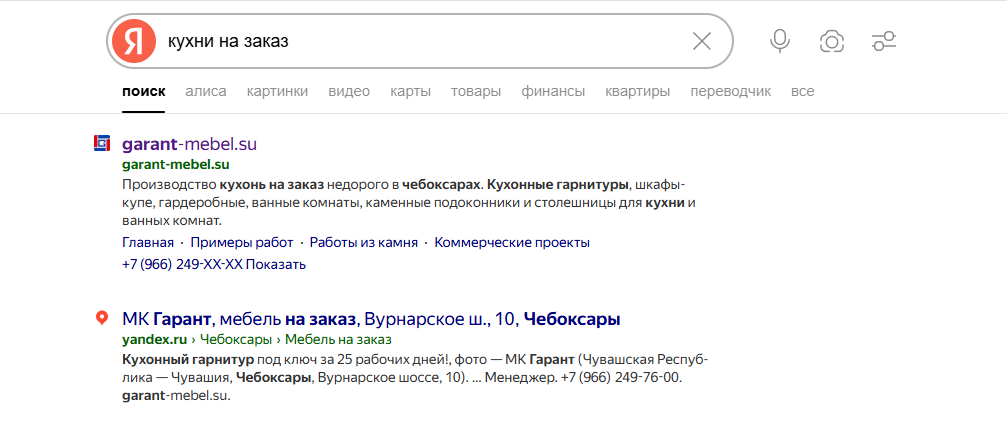
Task: Switch to the картинки tab
Action: click(277, 91)
